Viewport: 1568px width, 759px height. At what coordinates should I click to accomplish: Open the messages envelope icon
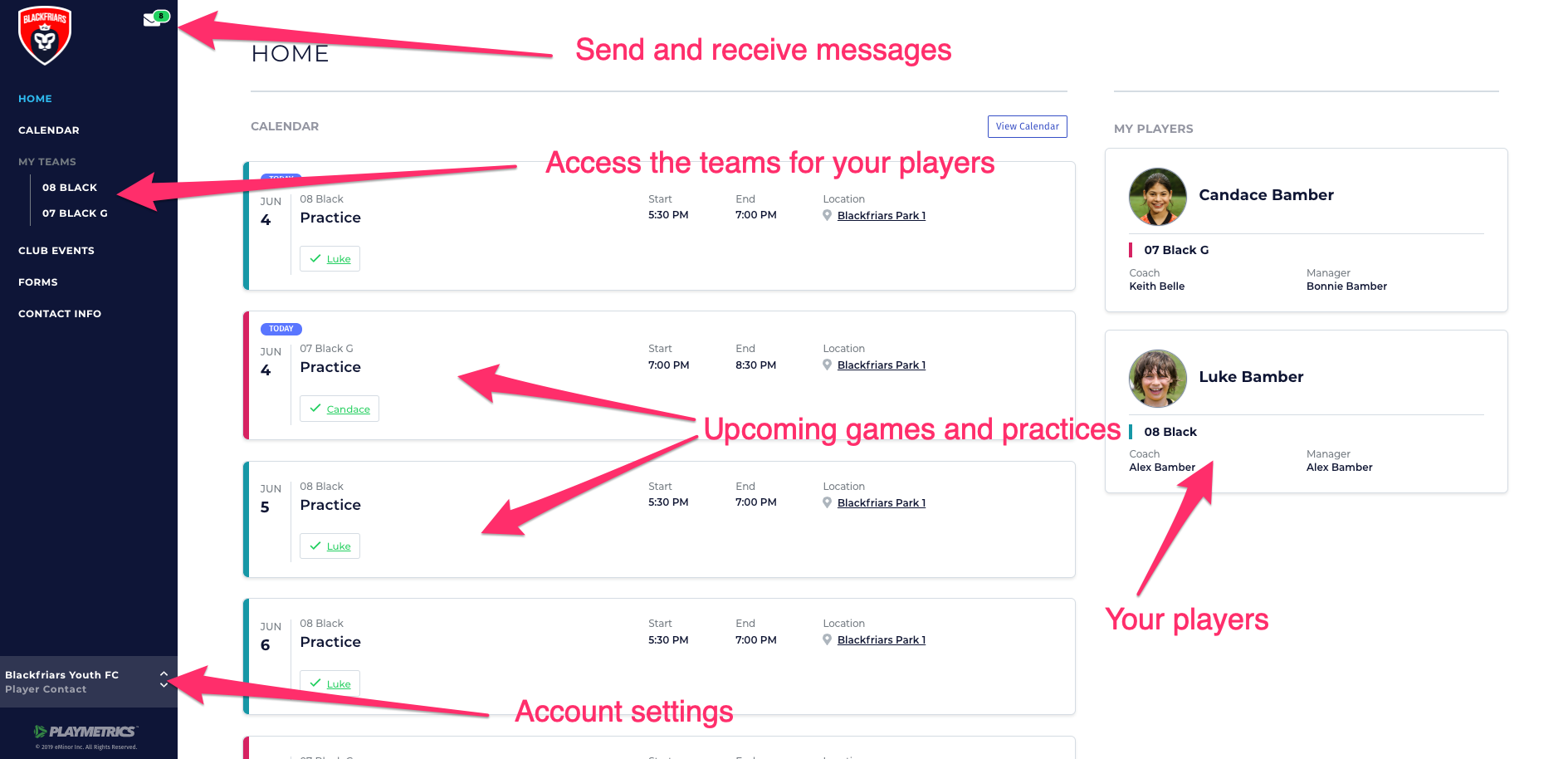[x=153, y=20]
